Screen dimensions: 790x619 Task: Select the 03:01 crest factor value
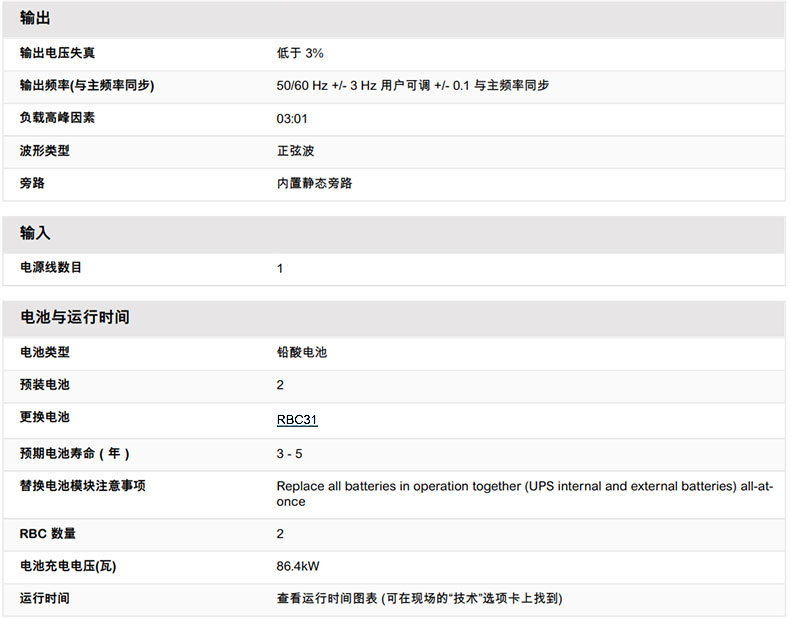(x=292, y=119)
